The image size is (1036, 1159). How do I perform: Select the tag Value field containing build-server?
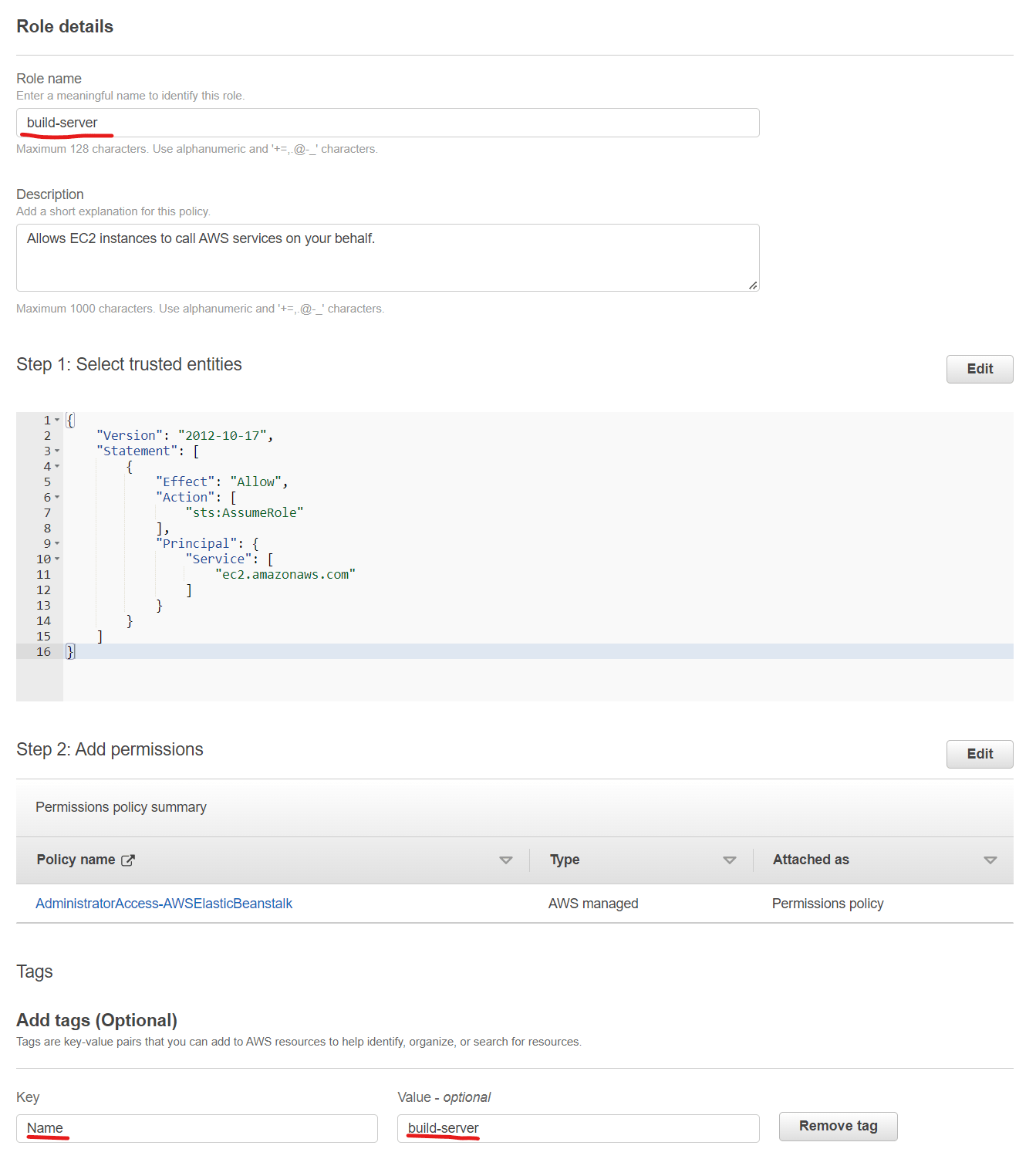pos(577,1128)
